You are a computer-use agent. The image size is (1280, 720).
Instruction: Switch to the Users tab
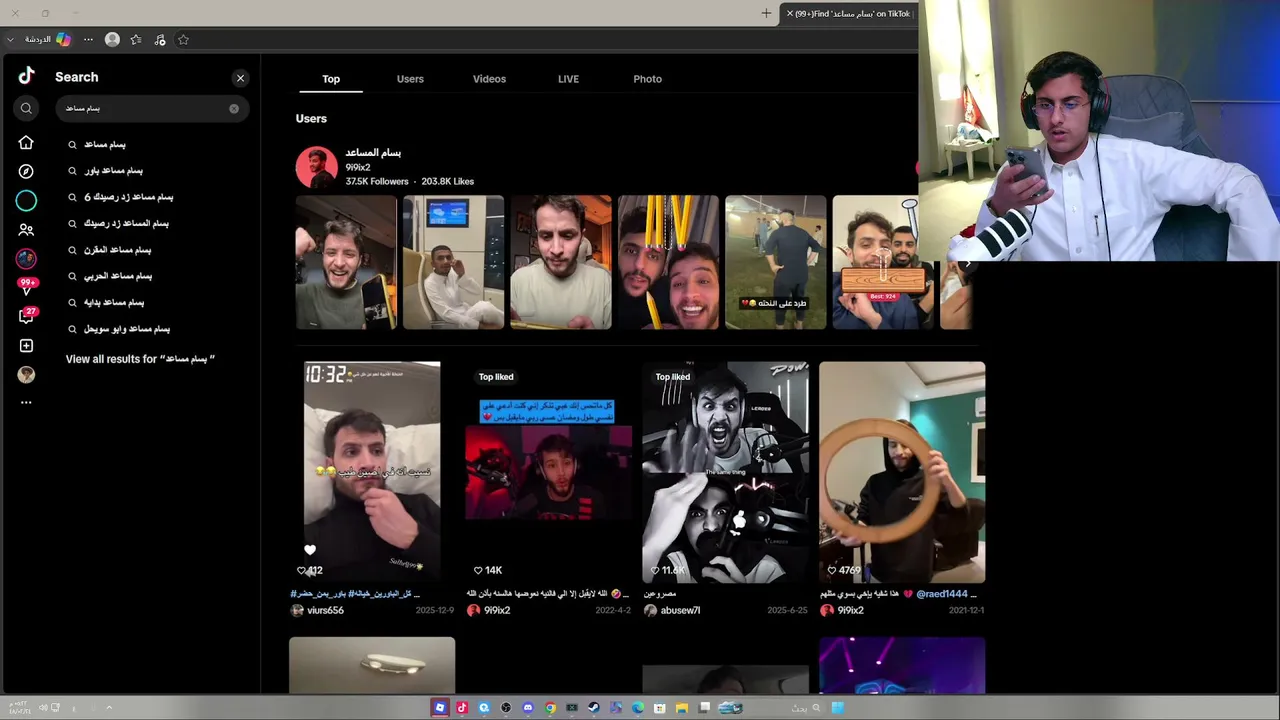[410, 79]
